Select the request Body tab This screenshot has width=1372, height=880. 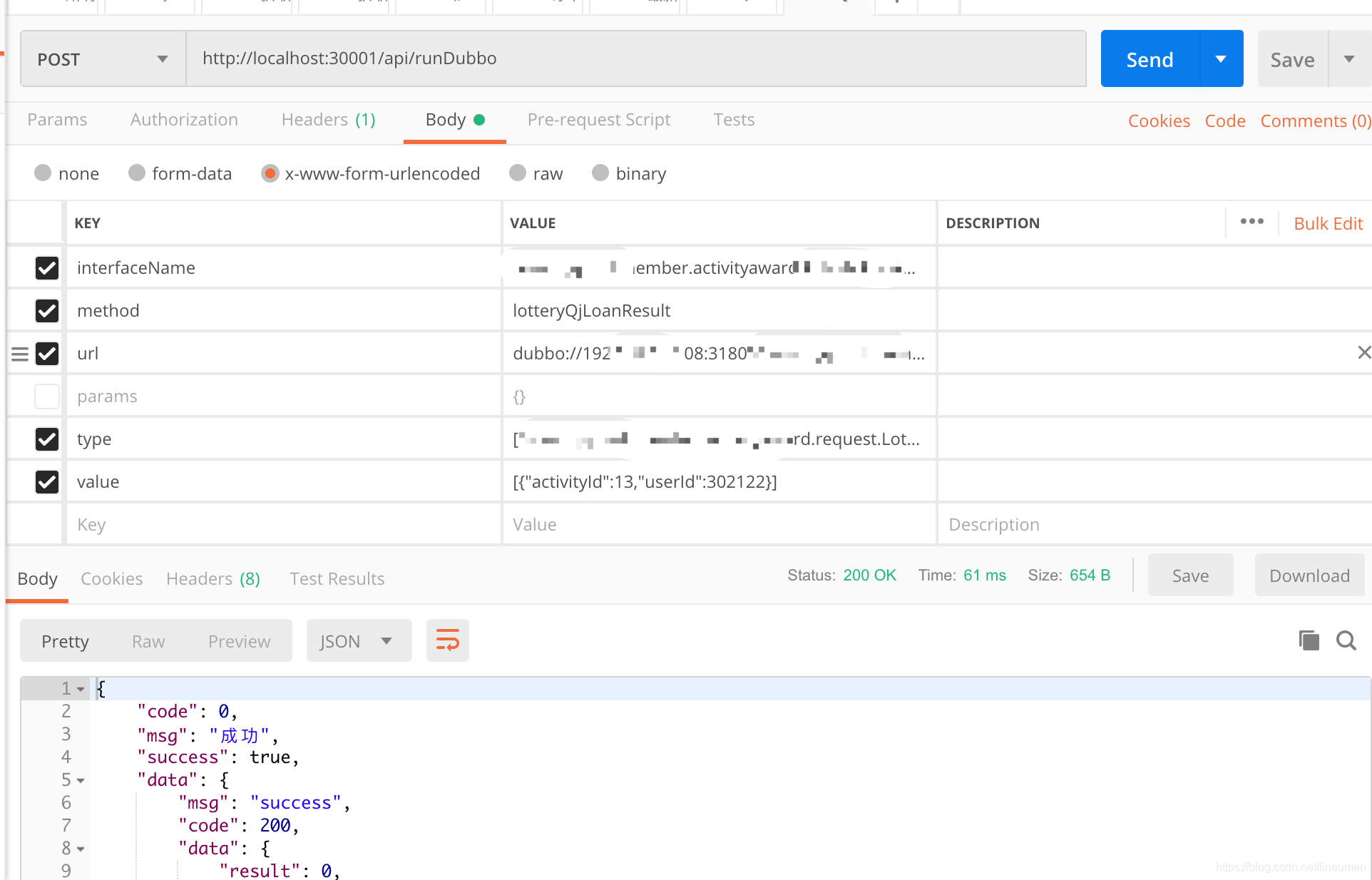[x=455, y=120]
